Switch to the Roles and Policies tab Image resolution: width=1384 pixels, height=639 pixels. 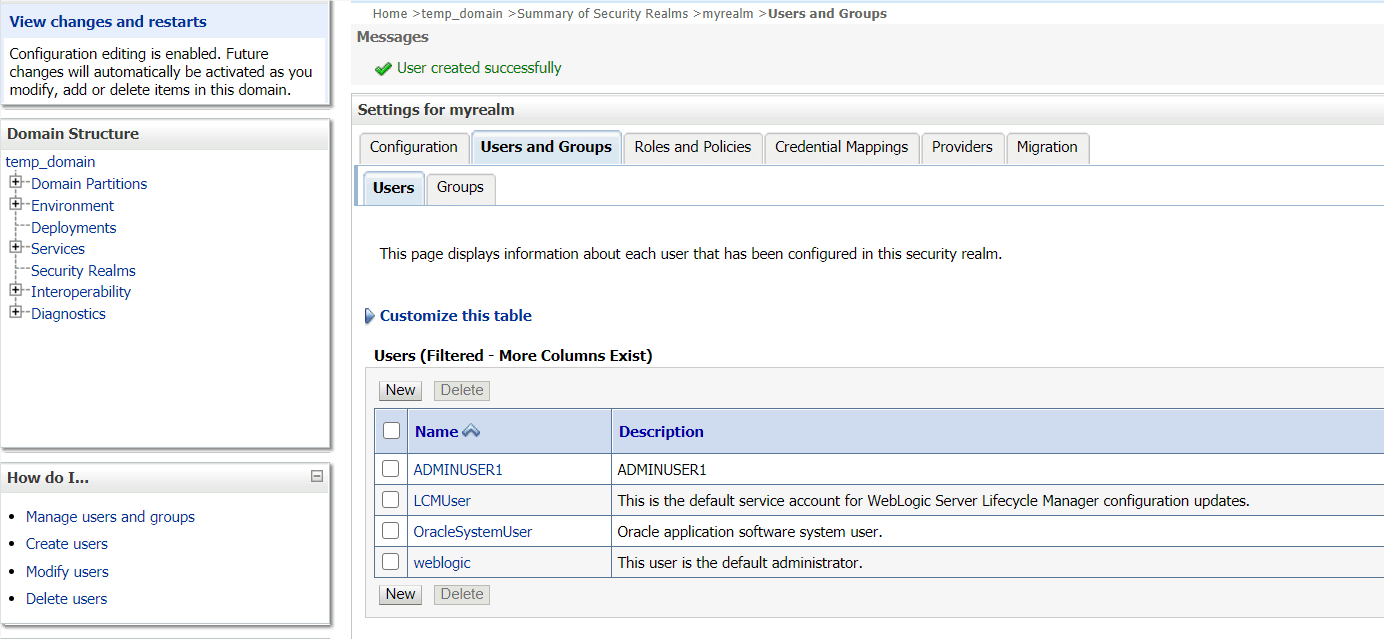click(692, 147)
